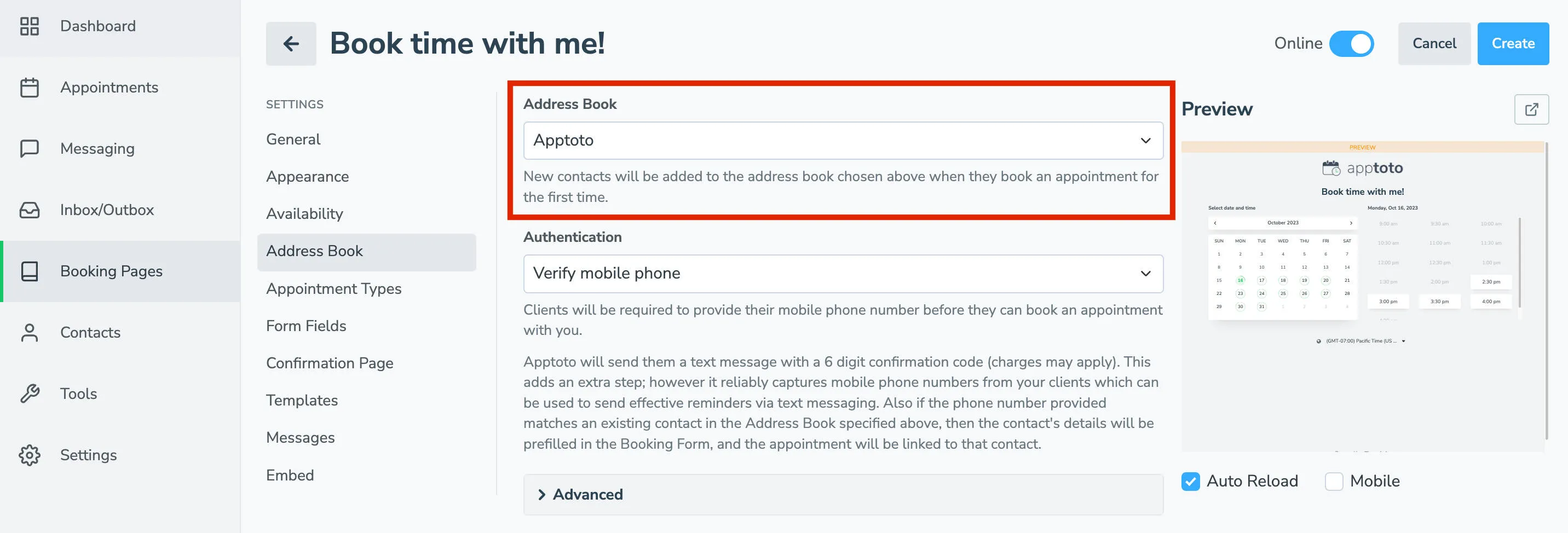Open the Address Book dropdown showing Apptoto
The image size is (1568, 533).
[x=843, y=140]
